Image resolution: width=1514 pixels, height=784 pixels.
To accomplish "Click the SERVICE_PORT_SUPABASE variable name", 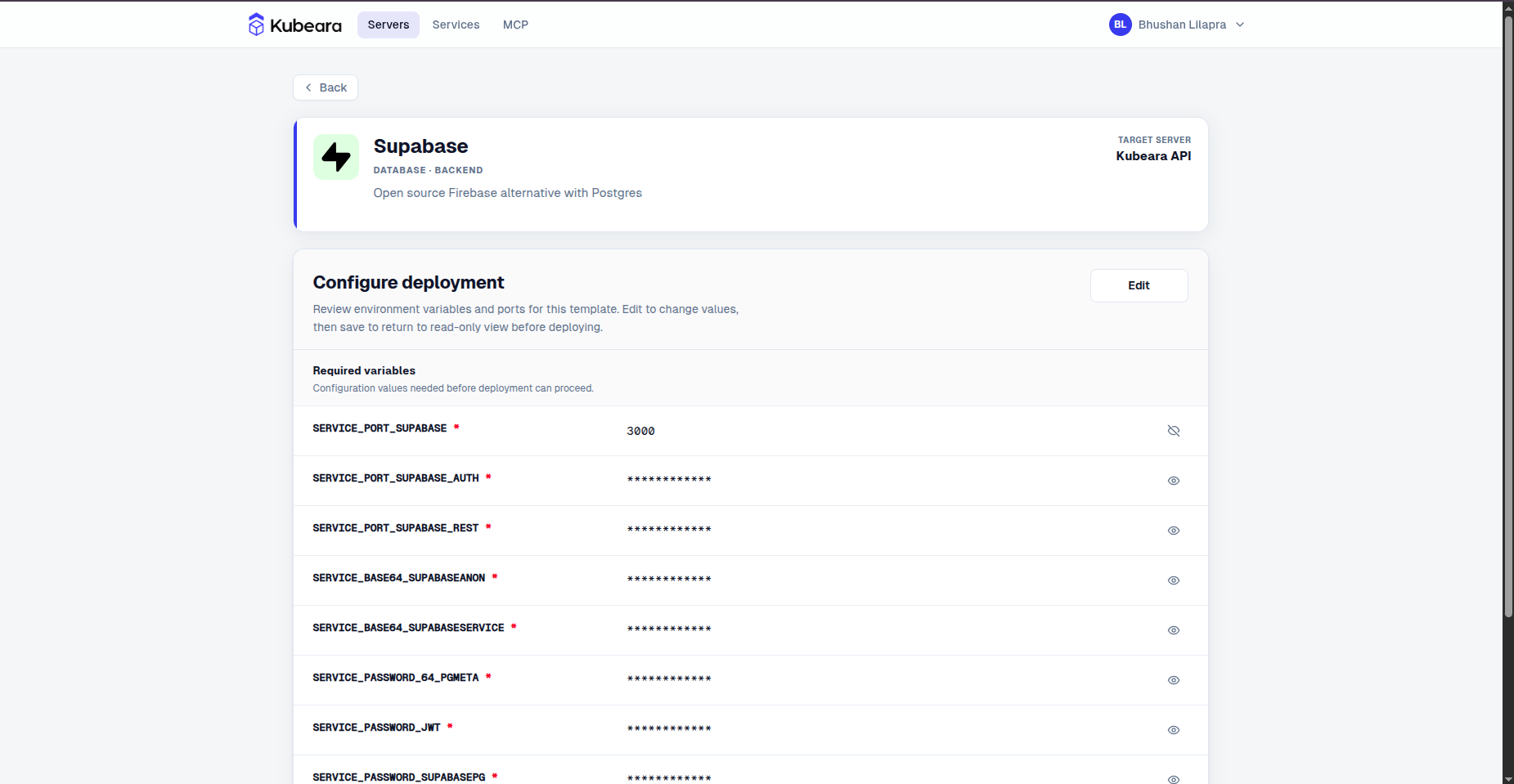I will 380,428.
